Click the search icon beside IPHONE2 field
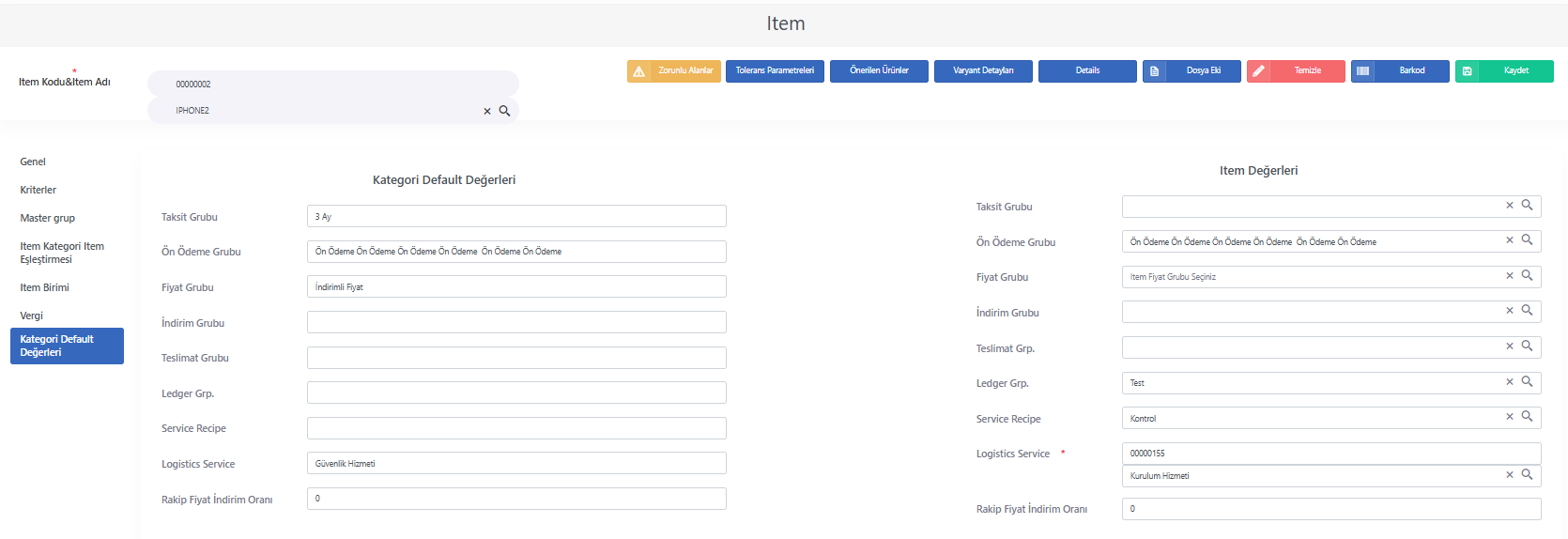1568x539 pixels. pos(504,111)
